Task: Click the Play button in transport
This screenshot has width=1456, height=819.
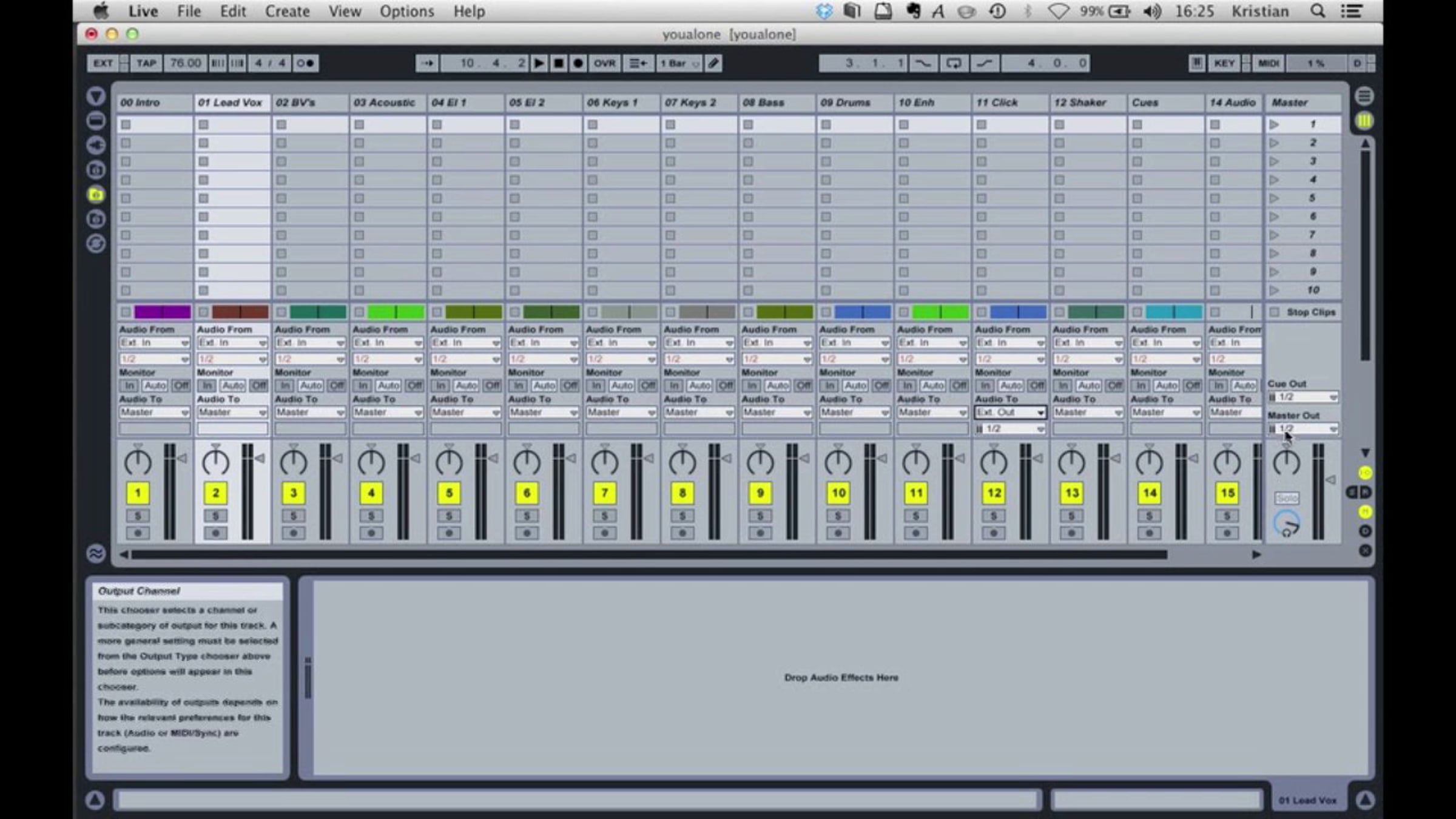Action: (x=538, y=63)
